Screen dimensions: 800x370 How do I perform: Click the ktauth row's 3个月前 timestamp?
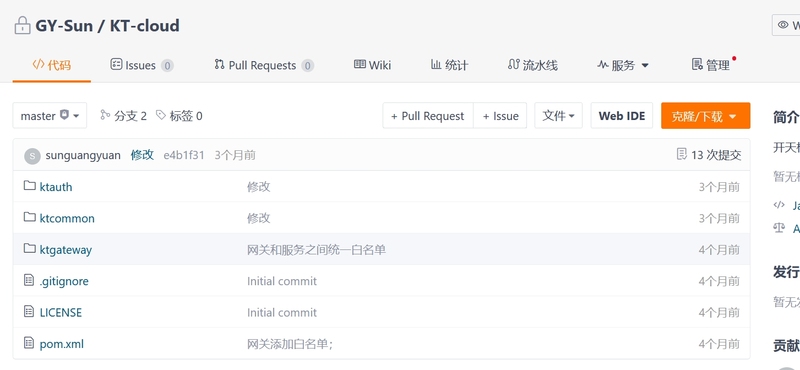click(x=719, y=187)
